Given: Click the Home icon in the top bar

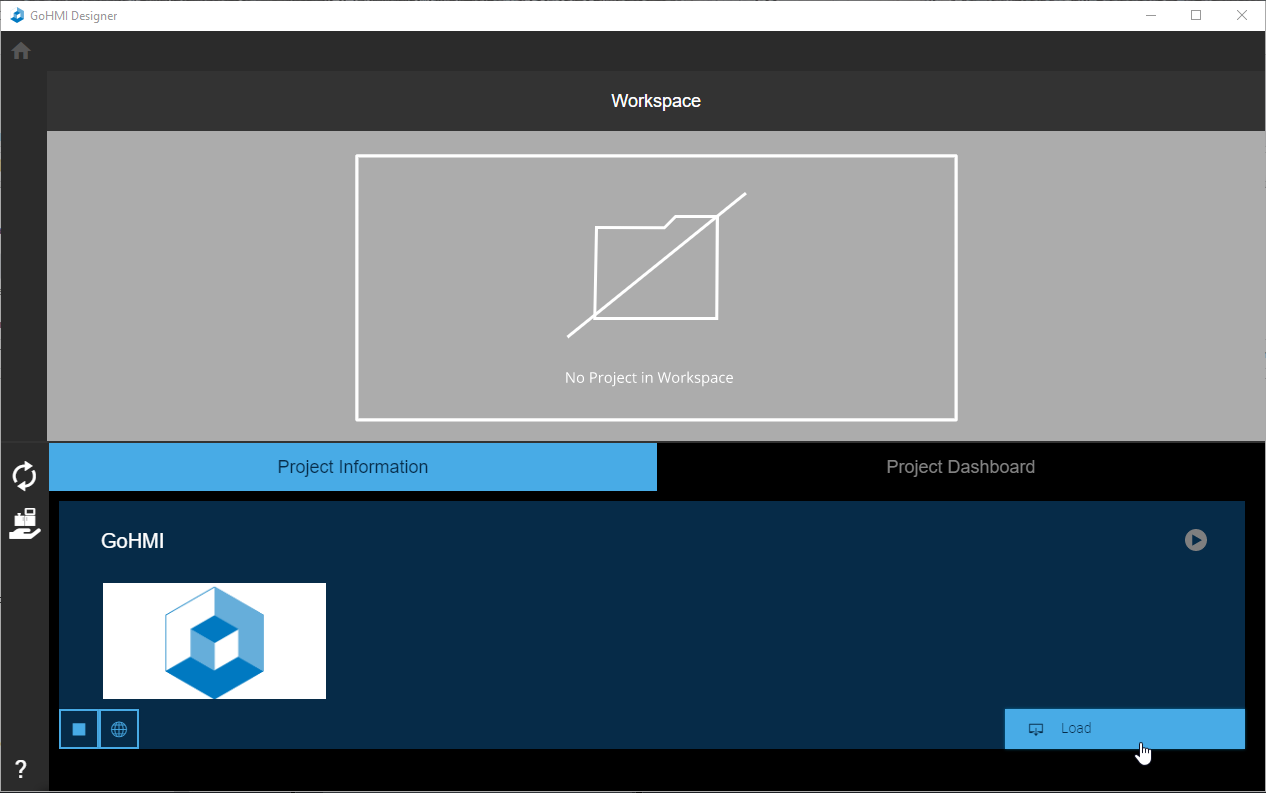Looking at the screenshot, I should point(21,51).
